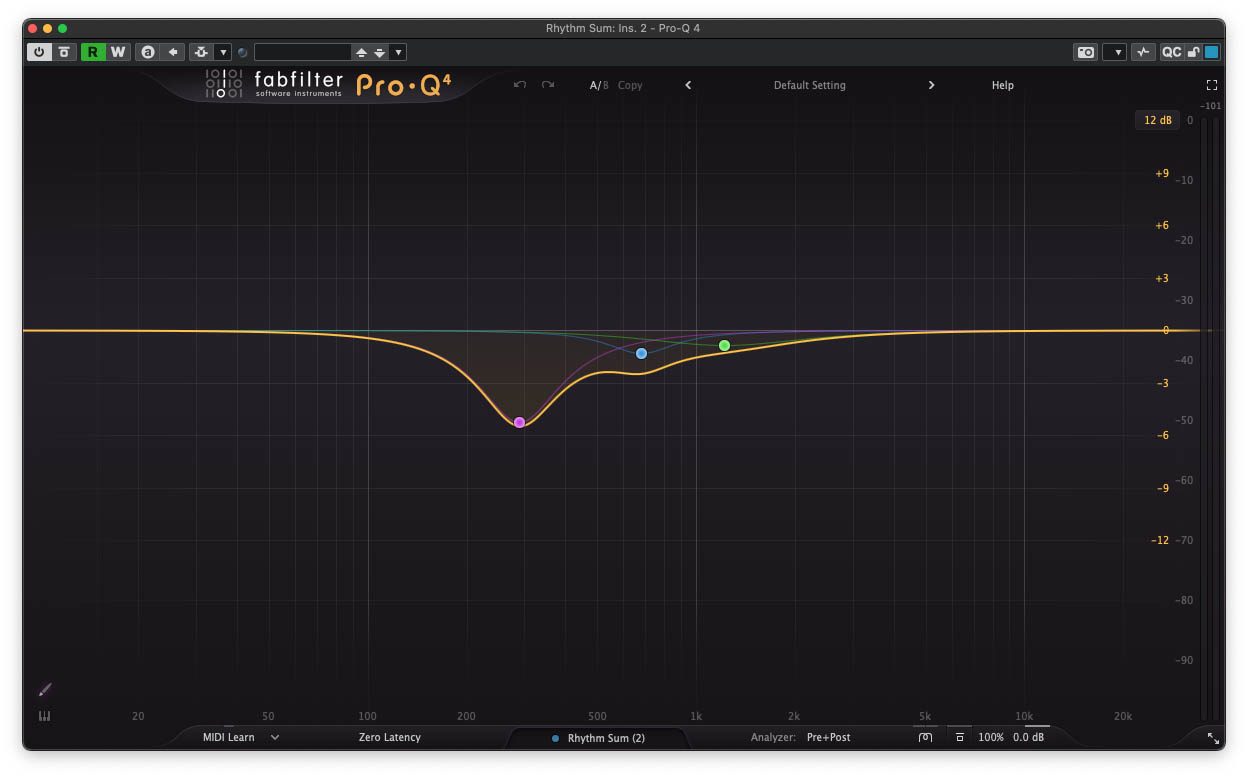Viewport: 1248px width, 777px height.
Task: Enable Write automation mode
Action: point(118,52)
